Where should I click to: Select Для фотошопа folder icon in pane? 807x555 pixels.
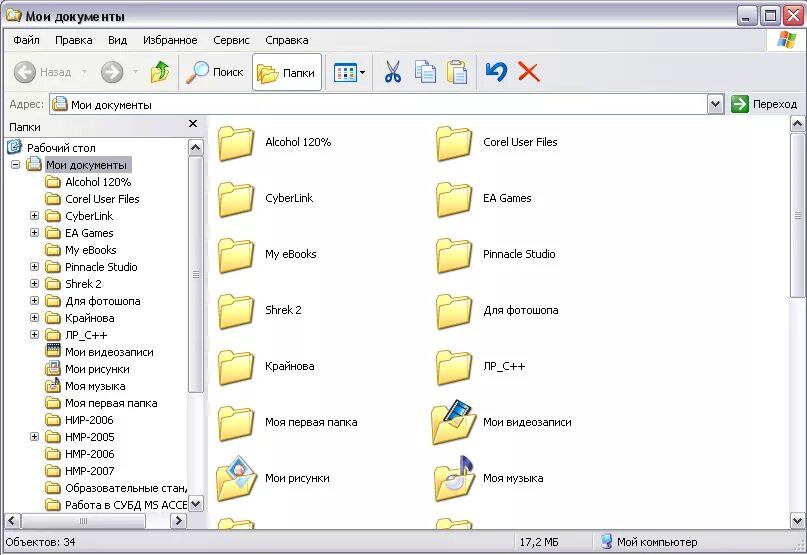(453, 311)
